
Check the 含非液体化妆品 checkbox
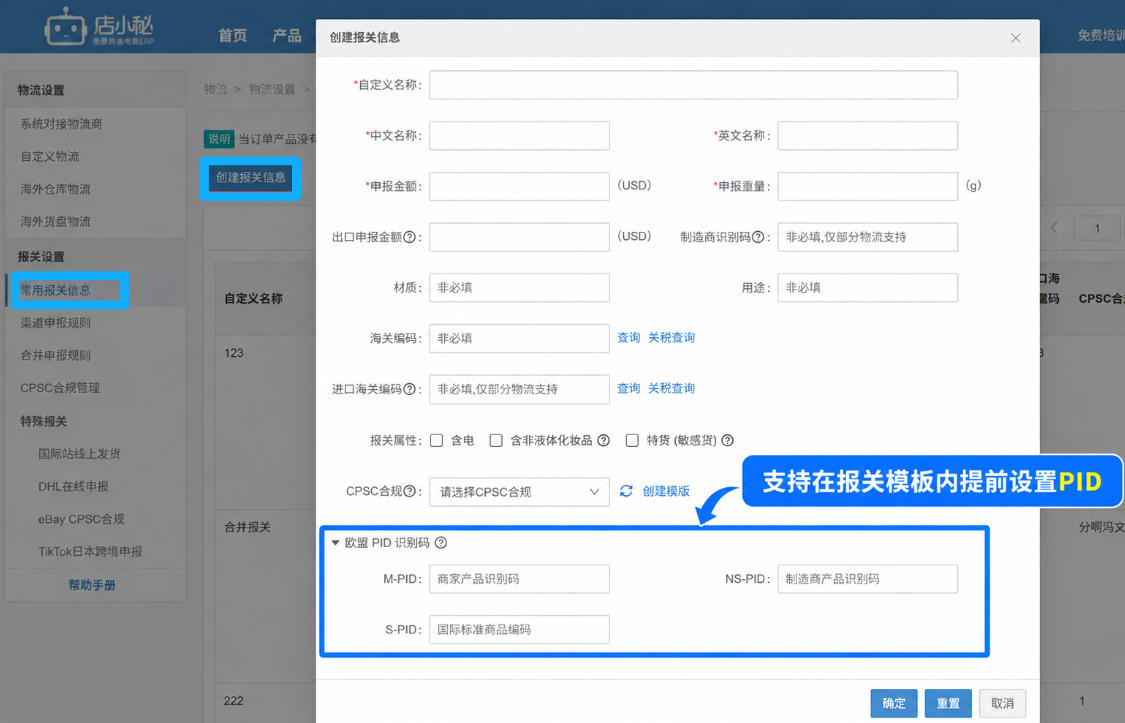(x=496, y=440)
